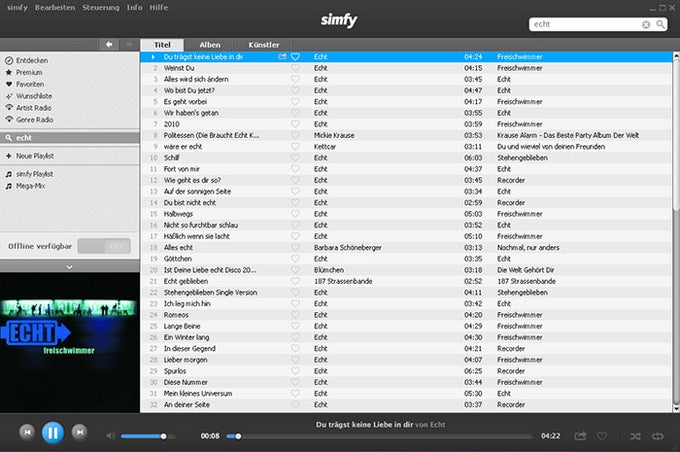Select the song Wir haben's getan
The height and width of the screenshot is (452, 680).
(191, 113)
